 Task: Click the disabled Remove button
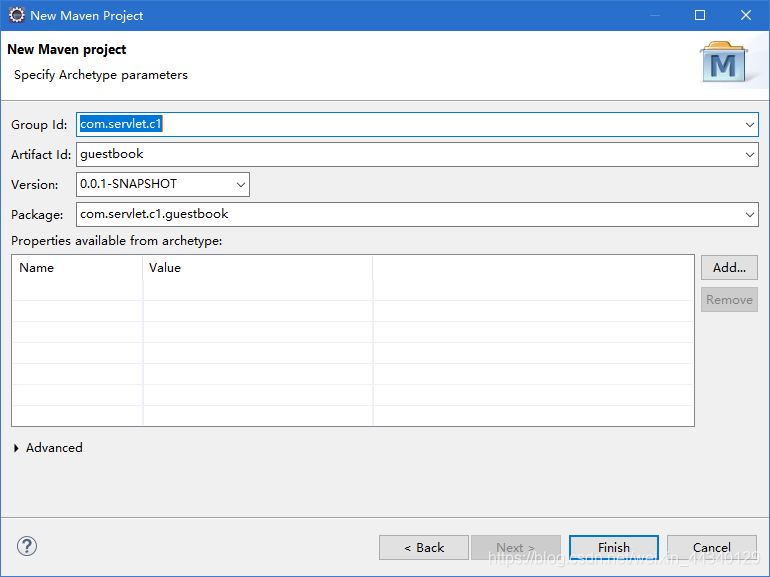point(729,300)
